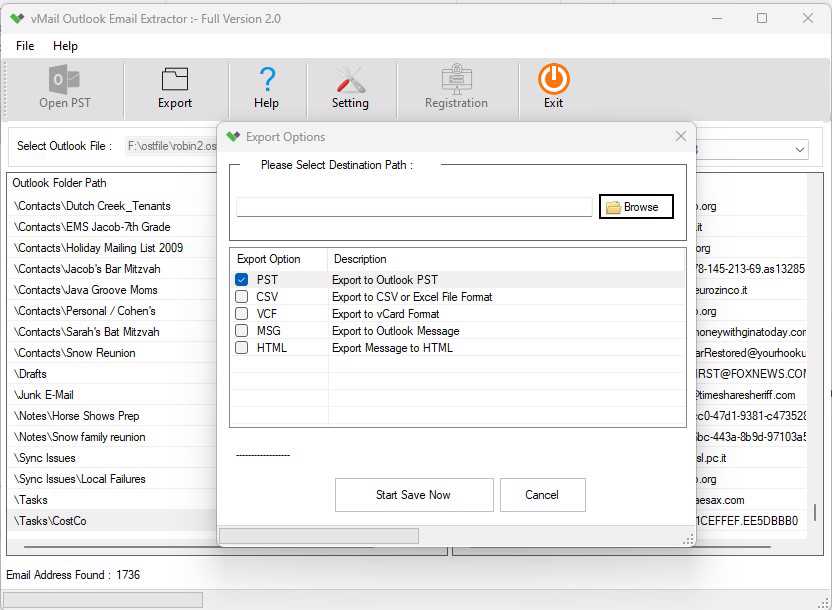Minimize the vMail application window

coord(717,19)
